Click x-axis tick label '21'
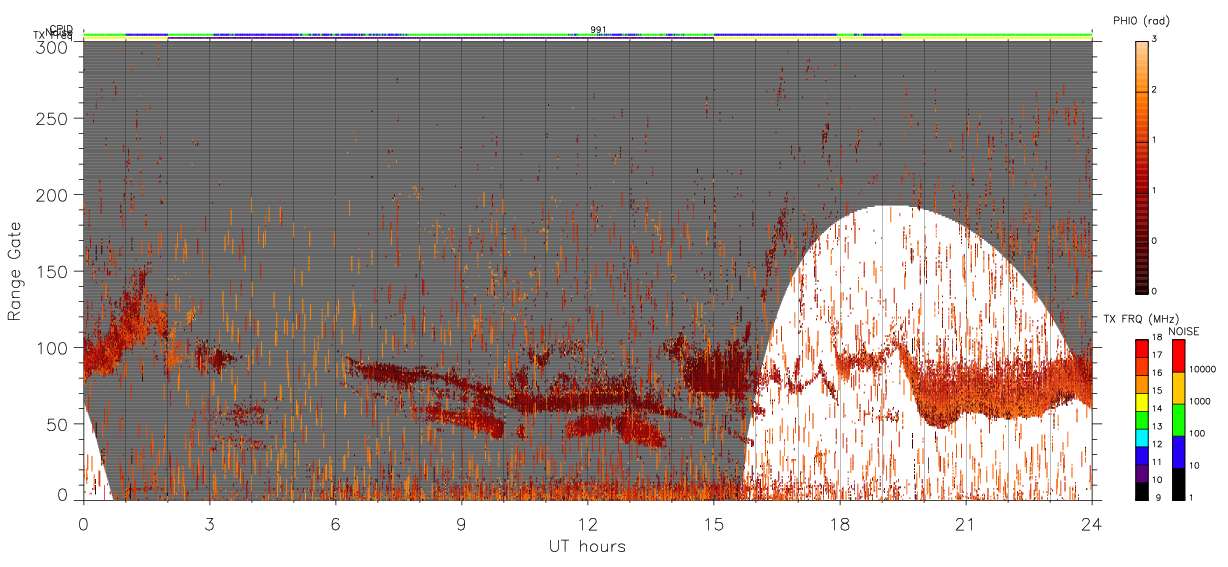The width and height of the screenshot is (1228, 567). click(965, 523)
